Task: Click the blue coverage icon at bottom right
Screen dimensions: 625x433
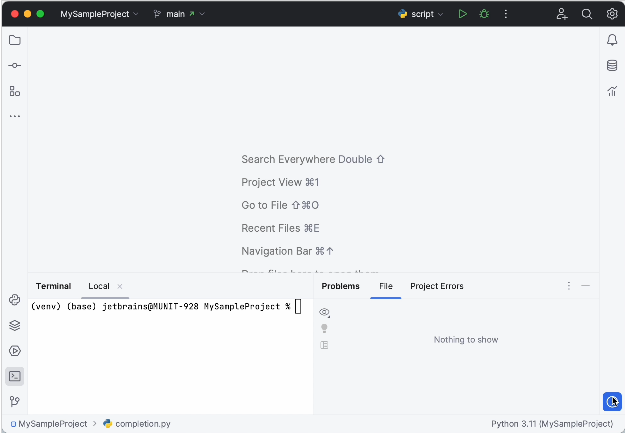Action: [x=612, y=402]
